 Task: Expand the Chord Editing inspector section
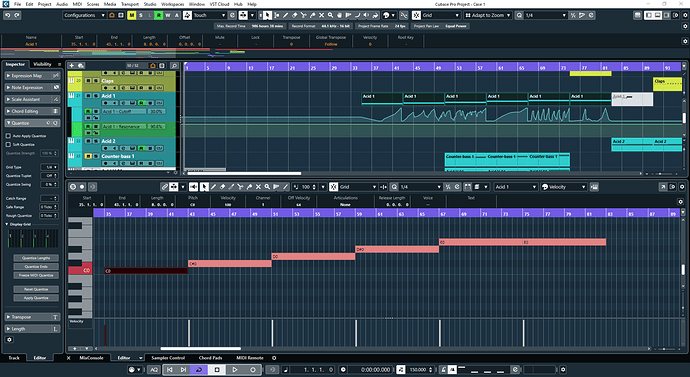tap(32, 111)
